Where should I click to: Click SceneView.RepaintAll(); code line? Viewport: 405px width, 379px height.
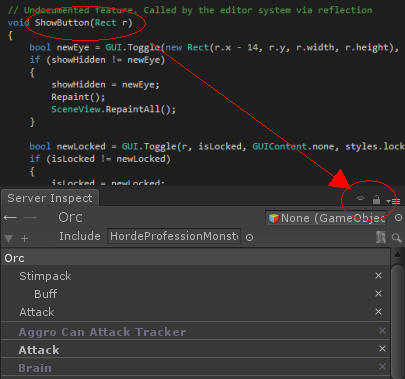click(113, 109)
